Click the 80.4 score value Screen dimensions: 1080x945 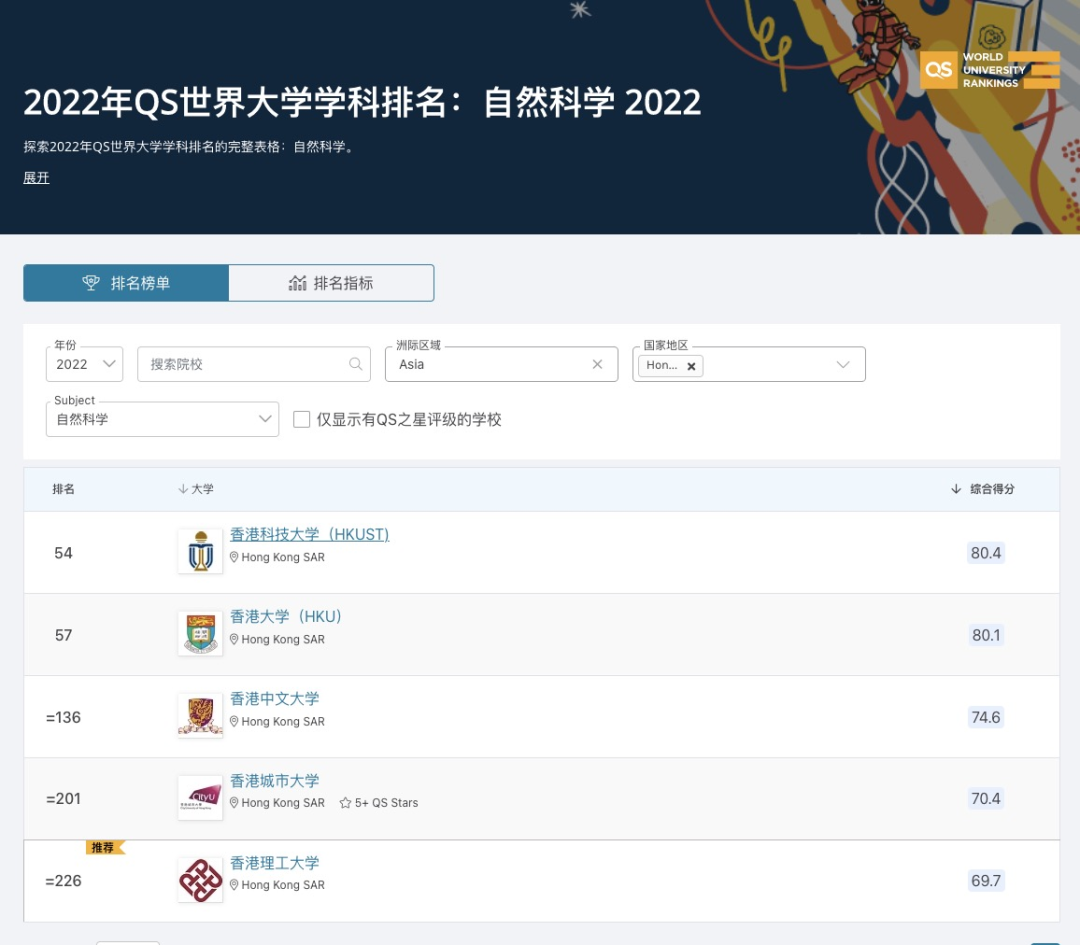986,552
